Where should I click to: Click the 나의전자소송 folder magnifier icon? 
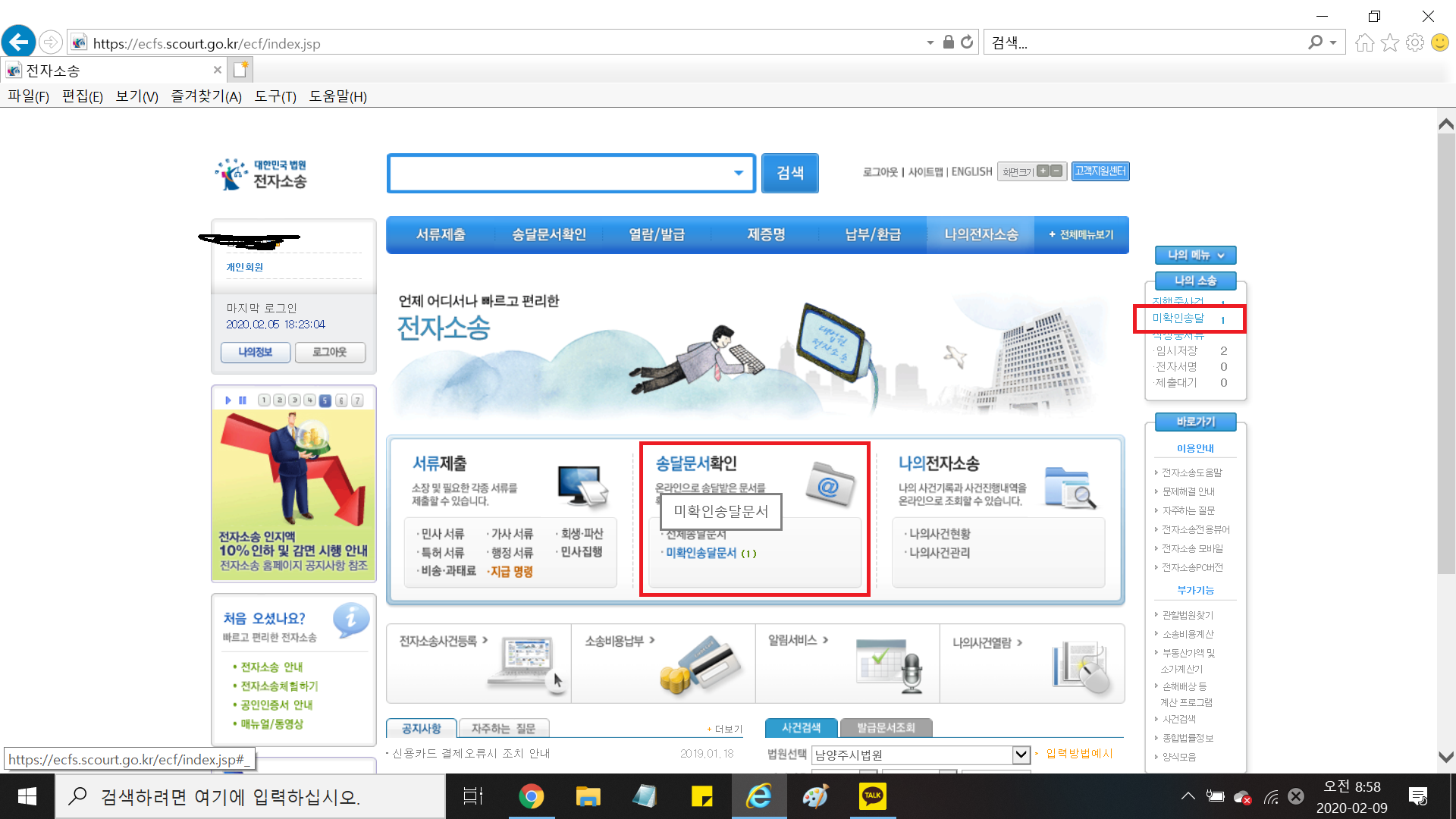[x=1069, y=488]
